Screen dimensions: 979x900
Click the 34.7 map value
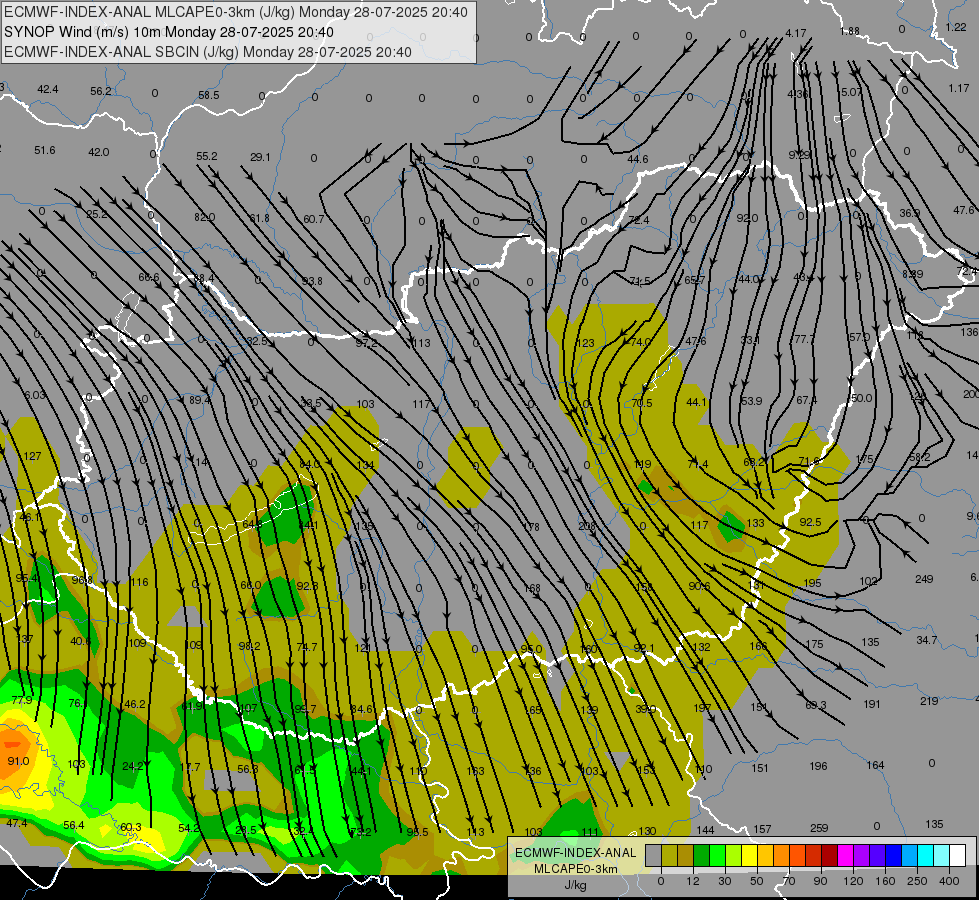[927, 640]
